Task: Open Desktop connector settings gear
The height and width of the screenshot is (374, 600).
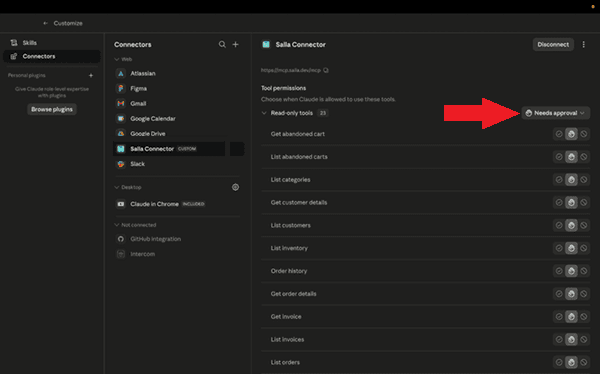Action: [235, 187]
